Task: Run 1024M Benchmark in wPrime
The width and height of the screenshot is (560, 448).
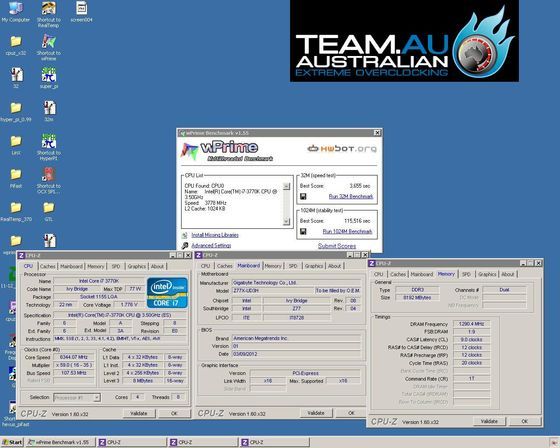Action: [348, 232]
